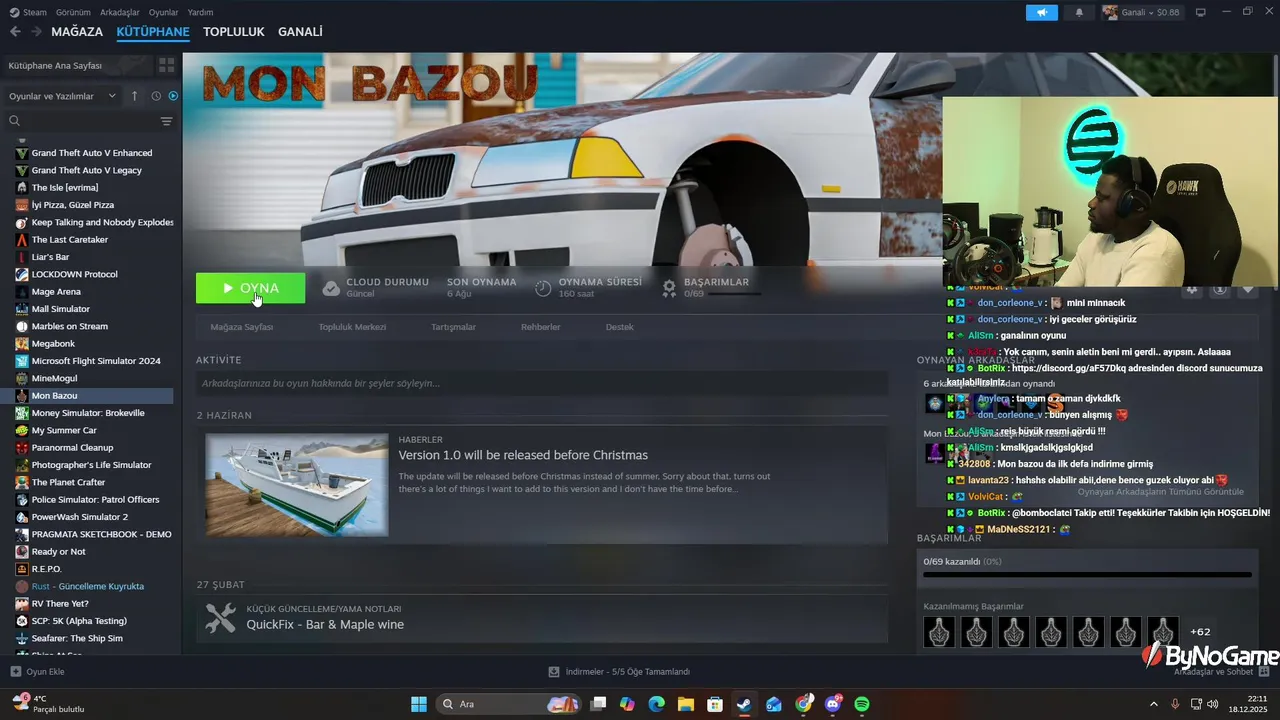Toggle recent activity clock filter
The width and height of the screenshot is (1280, 720).
click(x=156, y=96)
